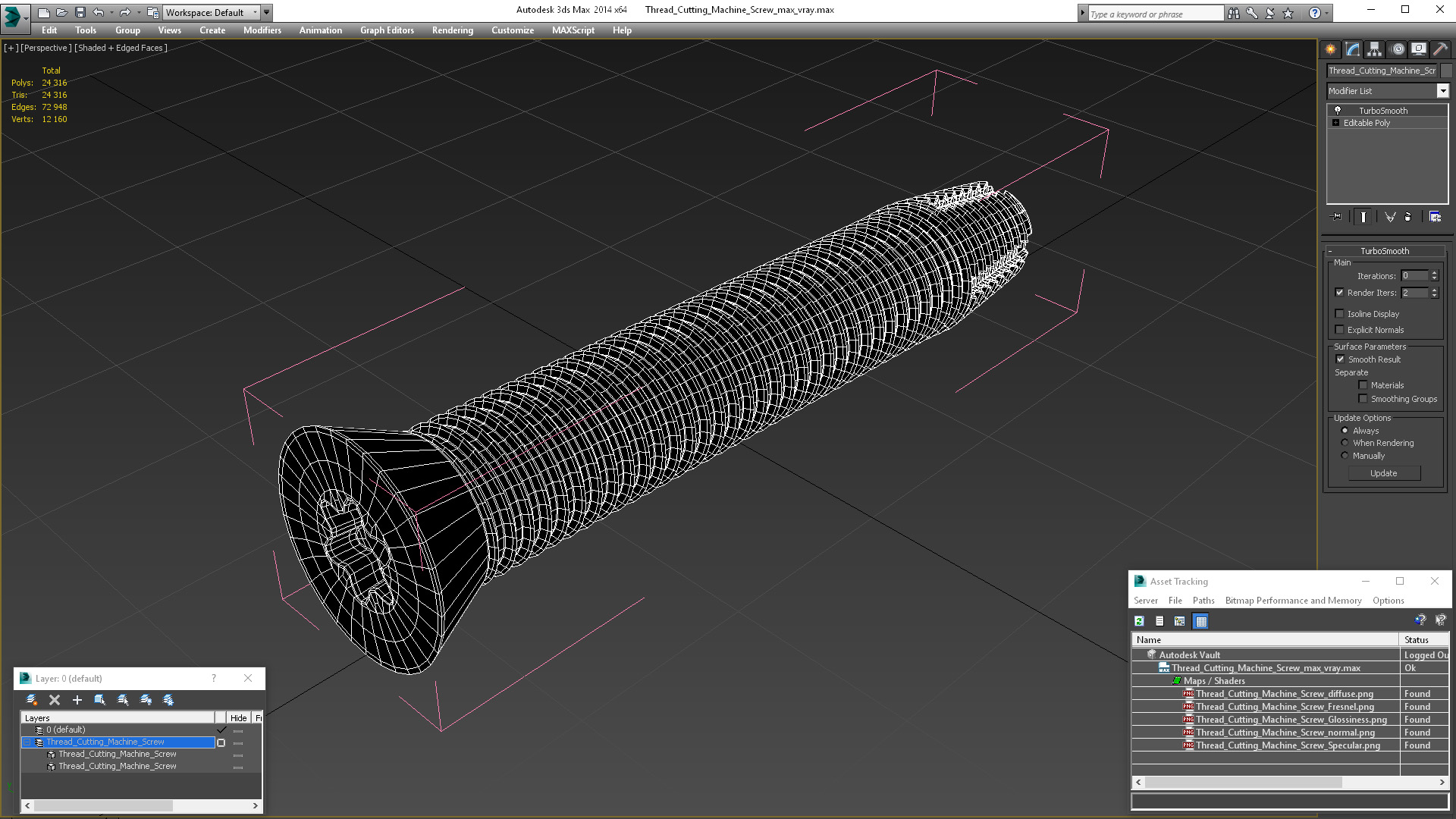Click the Hide column header in Layers
1456x819 pixels.
tap(239, 718)
